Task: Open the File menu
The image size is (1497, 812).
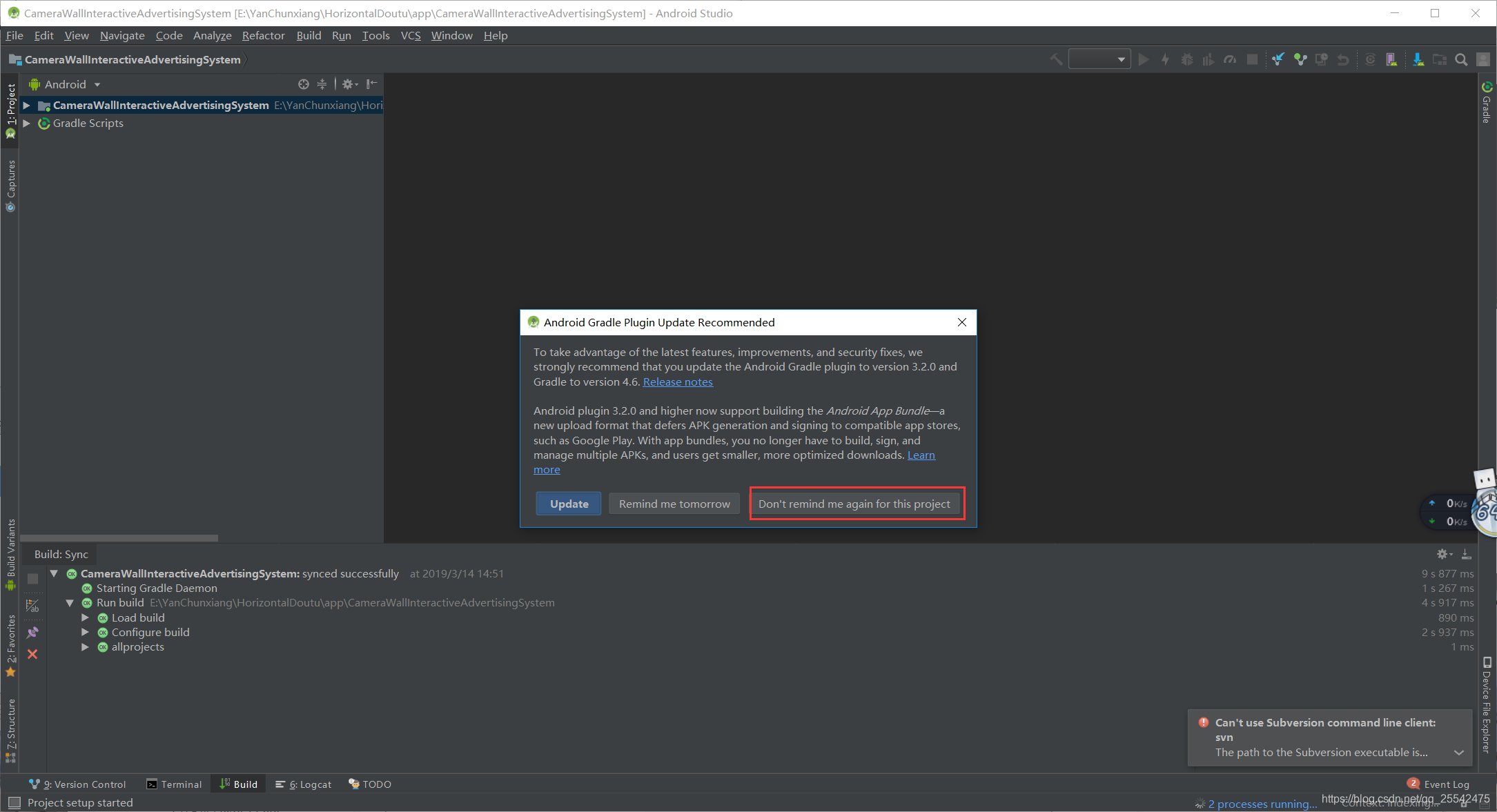Action: point(14,35)
